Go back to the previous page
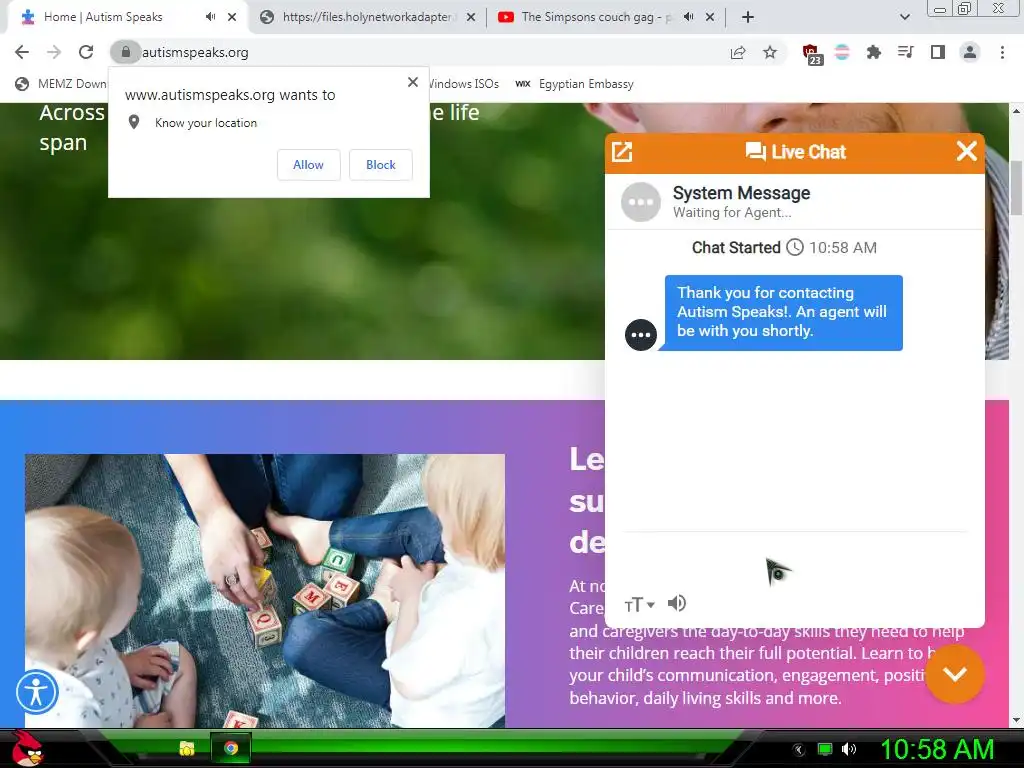Image resolution: width=1024 pixels, height=768 pixels. (x=22, y=52)
